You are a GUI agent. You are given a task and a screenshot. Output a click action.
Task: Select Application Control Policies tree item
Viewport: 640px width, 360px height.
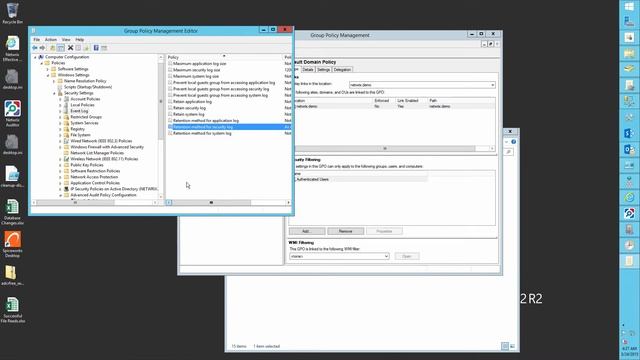[x=95, y=183]
